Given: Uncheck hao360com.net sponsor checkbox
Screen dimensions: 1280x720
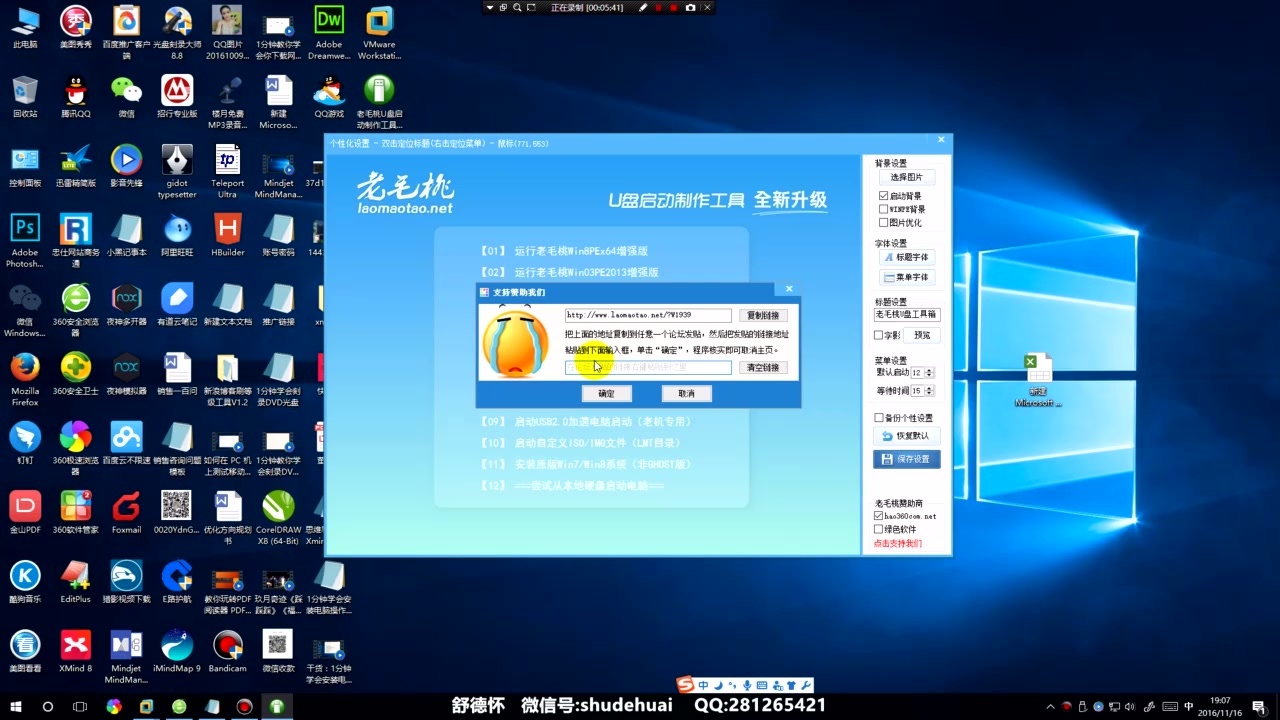Looking at the screenshot, I should click(x=879, y=516).
